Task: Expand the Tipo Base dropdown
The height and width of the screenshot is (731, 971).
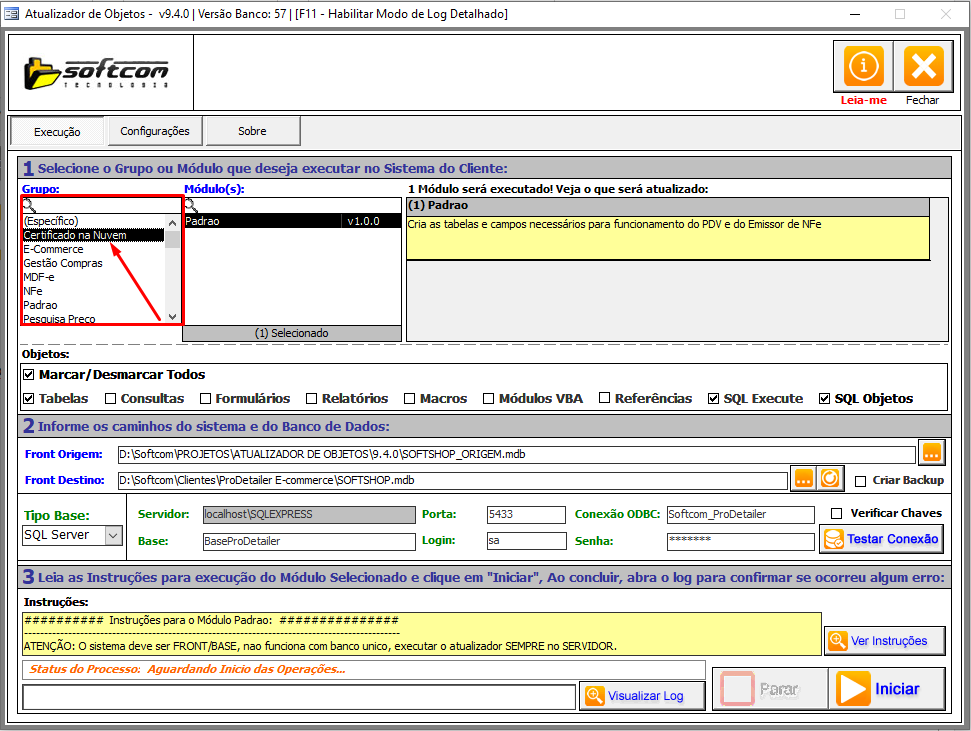Action: tap(113, 535)
